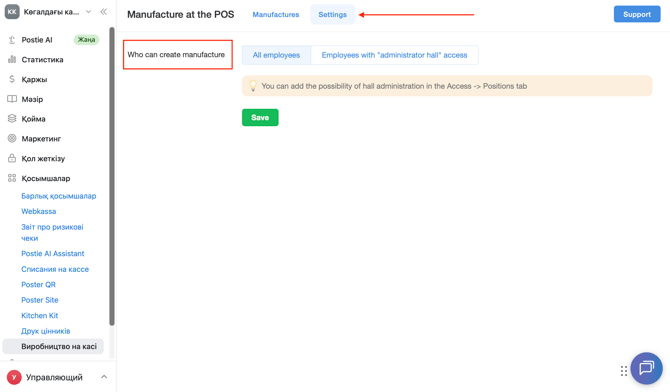The height and width of the screenshot is (392, 670).
Task: Open Қойма menu item
Action: pos(33,118)
